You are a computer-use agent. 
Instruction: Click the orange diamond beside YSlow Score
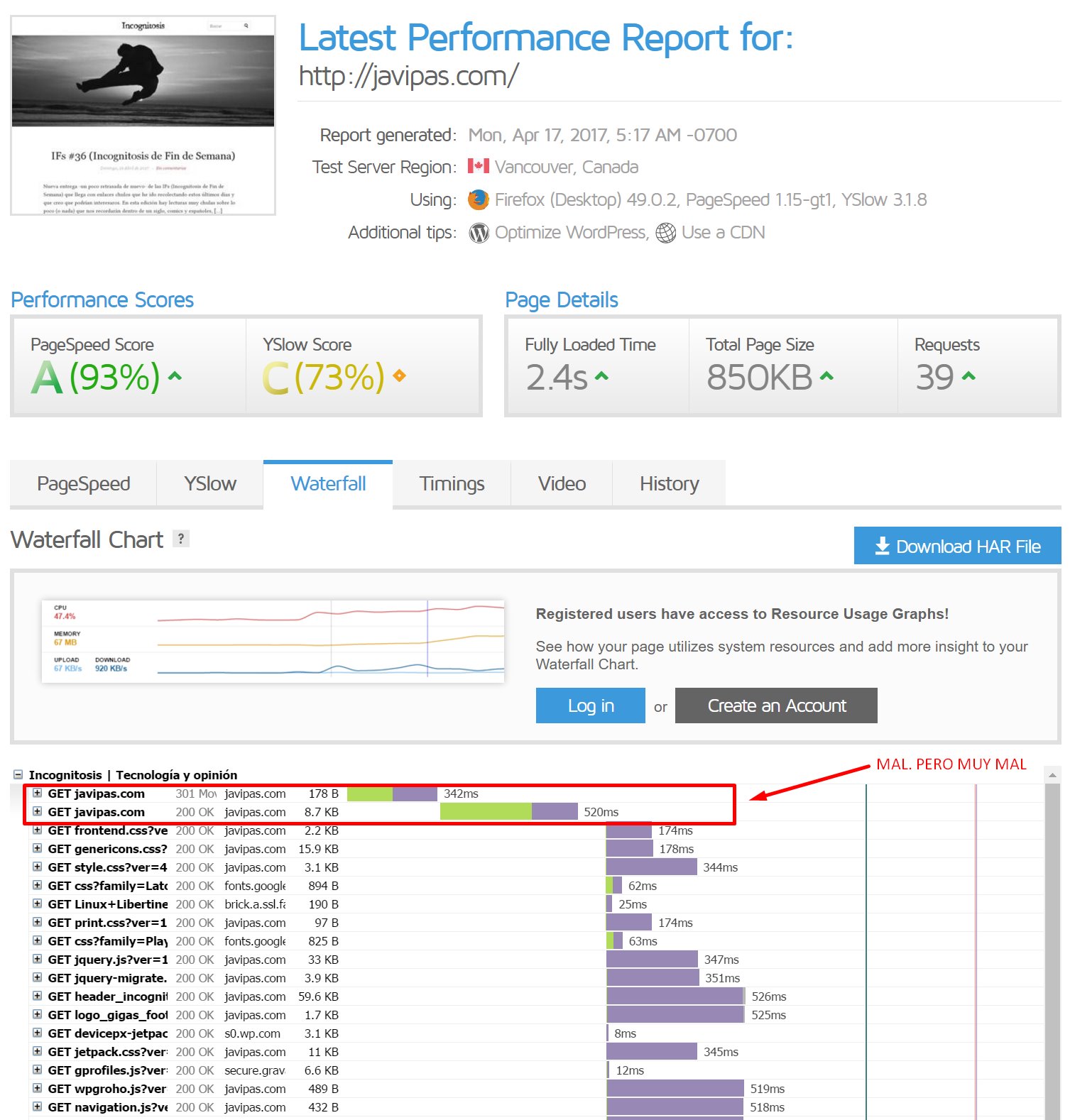coord(399,375)
